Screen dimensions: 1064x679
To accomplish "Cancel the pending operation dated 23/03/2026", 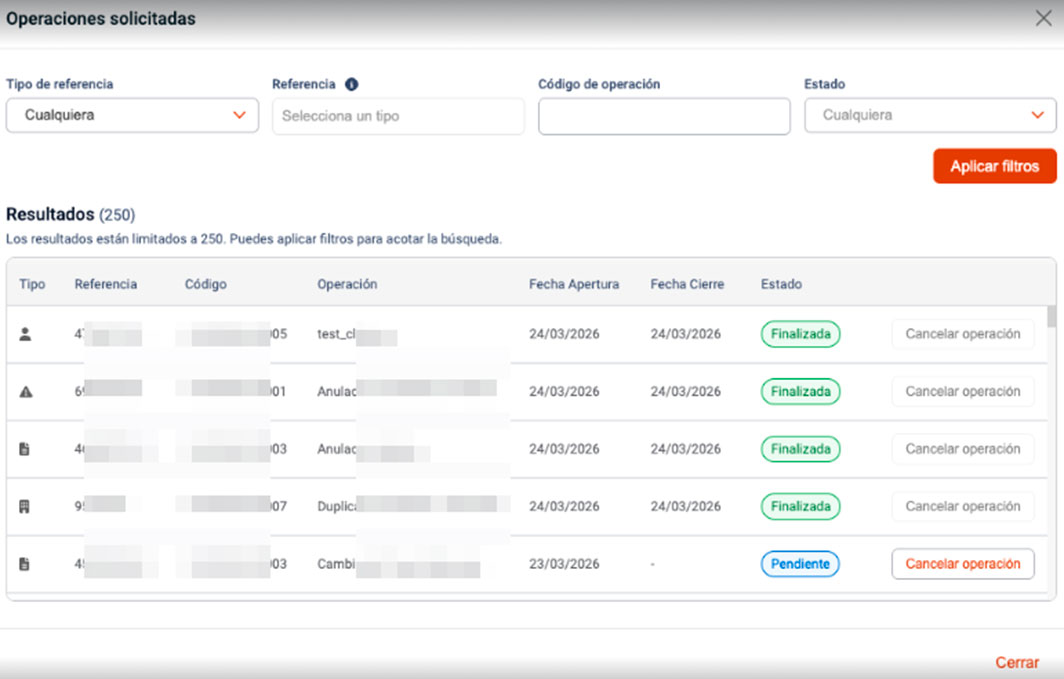I will coord(962,564).
